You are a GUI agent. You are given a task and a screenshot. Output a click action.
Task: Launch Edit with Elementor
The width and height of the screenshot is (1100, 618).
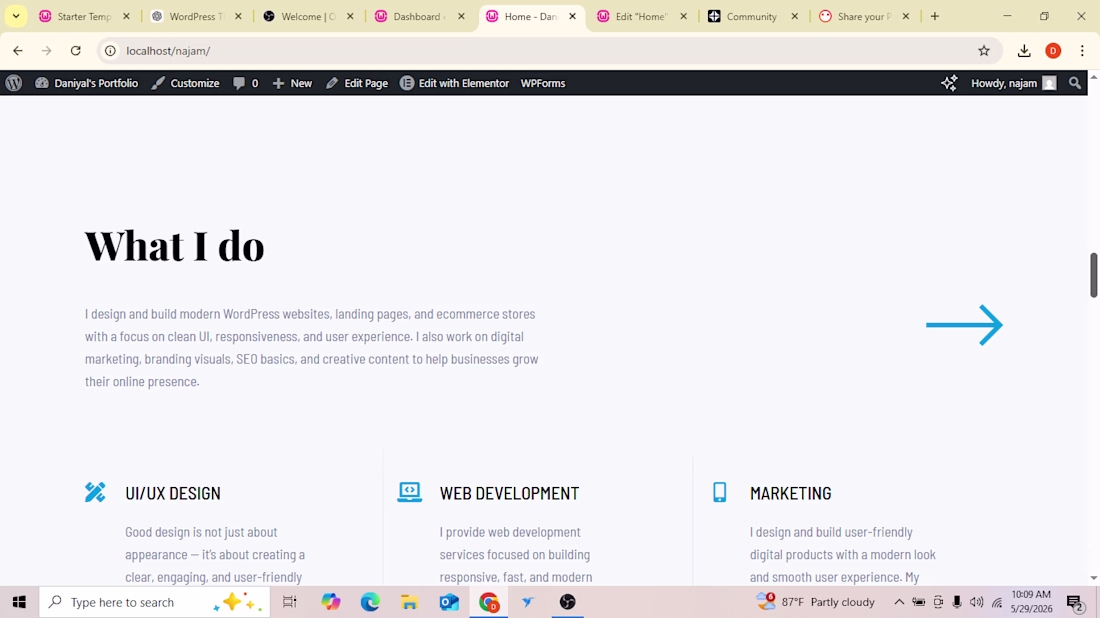pos(455,83)
